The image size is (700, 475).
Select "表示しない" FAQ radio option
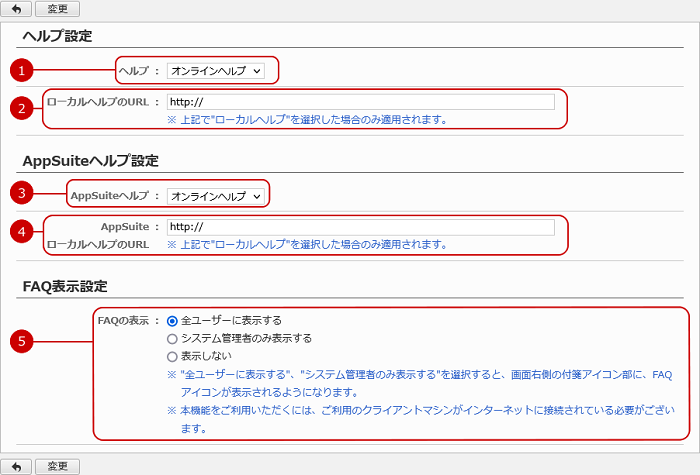173,356
